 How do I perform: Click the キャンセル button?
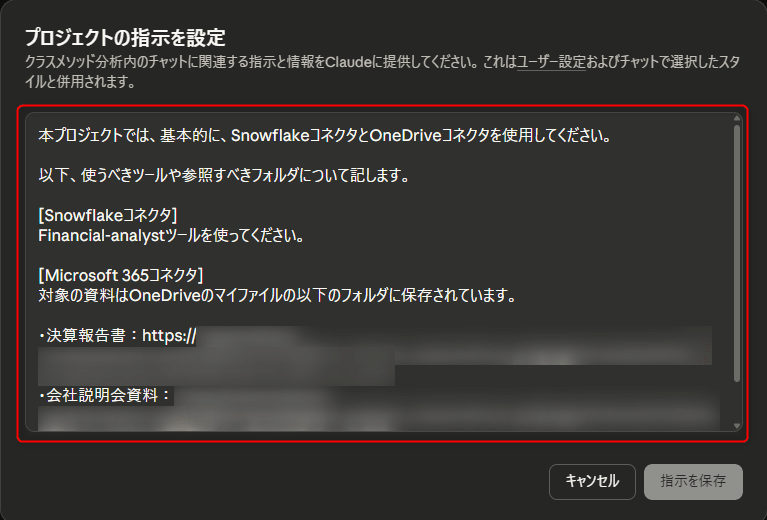pos(592,482)
